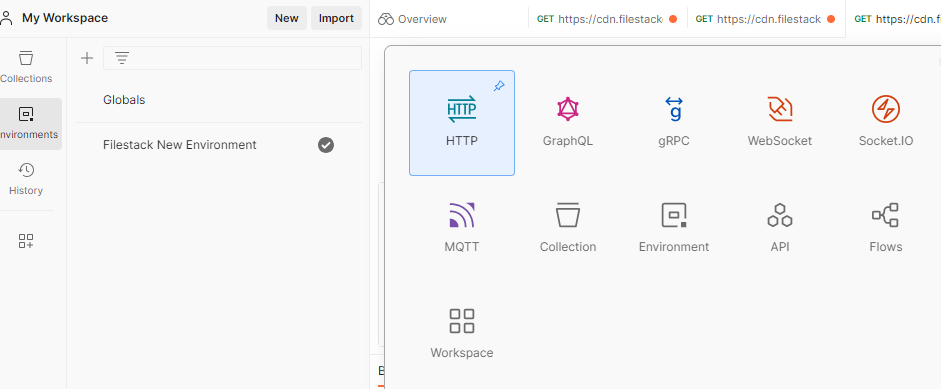Create a new Flows item
Image resolution: width=941 pixels, height=389 pixels.
pyautogui.click(x=886, y=229)
